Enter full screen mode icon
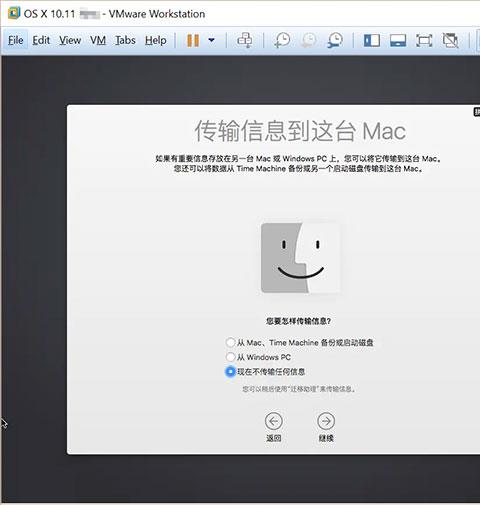 (424, 41)
